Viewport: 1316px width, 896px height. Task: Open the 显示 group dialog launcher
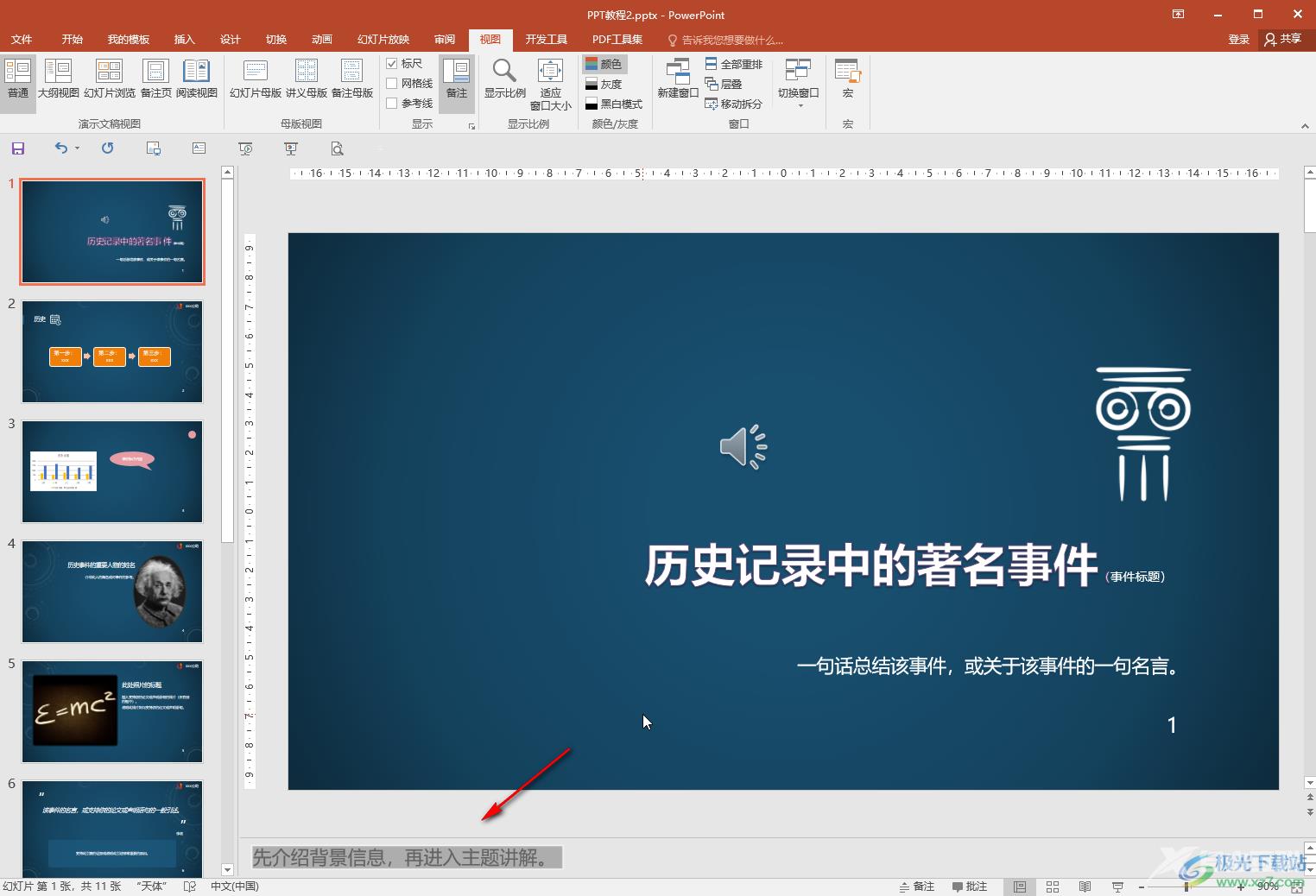pos(472,126)
